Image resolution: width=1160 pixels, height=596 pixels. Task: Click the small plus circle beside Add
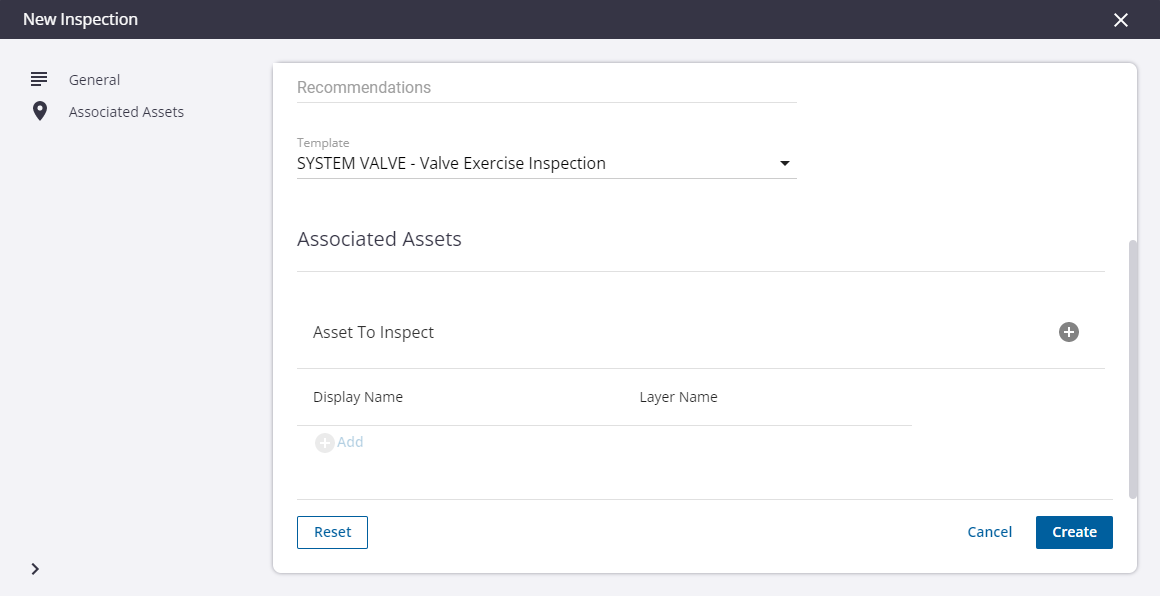[x=324, y=442]
